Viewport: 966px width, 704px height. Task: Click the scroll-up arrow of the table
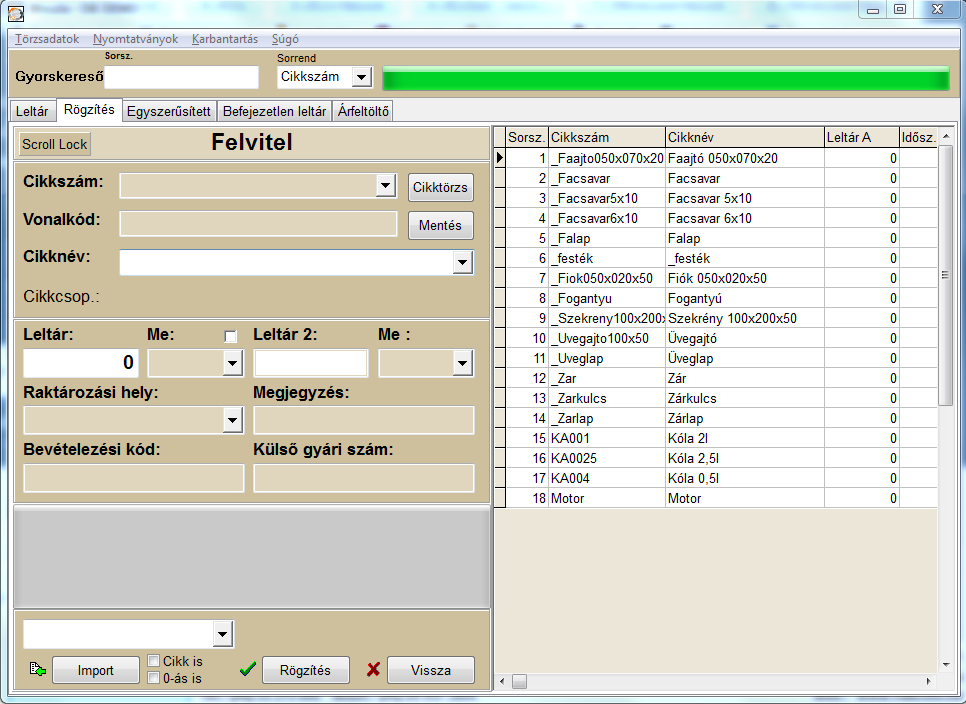[x=946, y=136]
